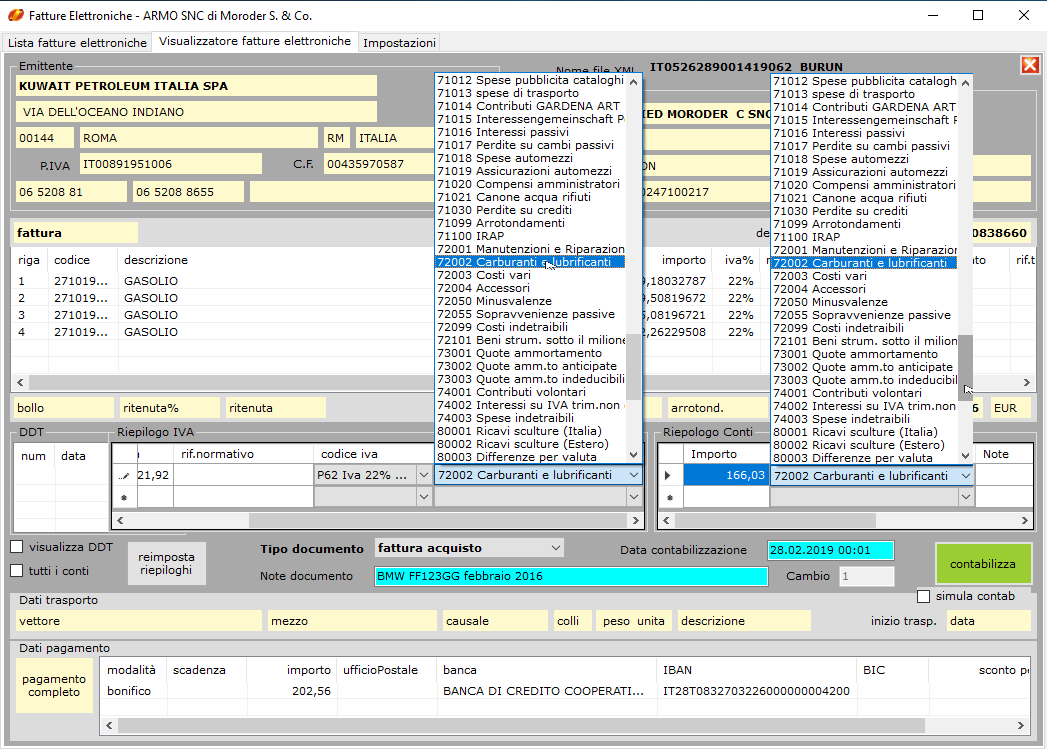Open the Tipo documento dropdown

coord(555,548)
